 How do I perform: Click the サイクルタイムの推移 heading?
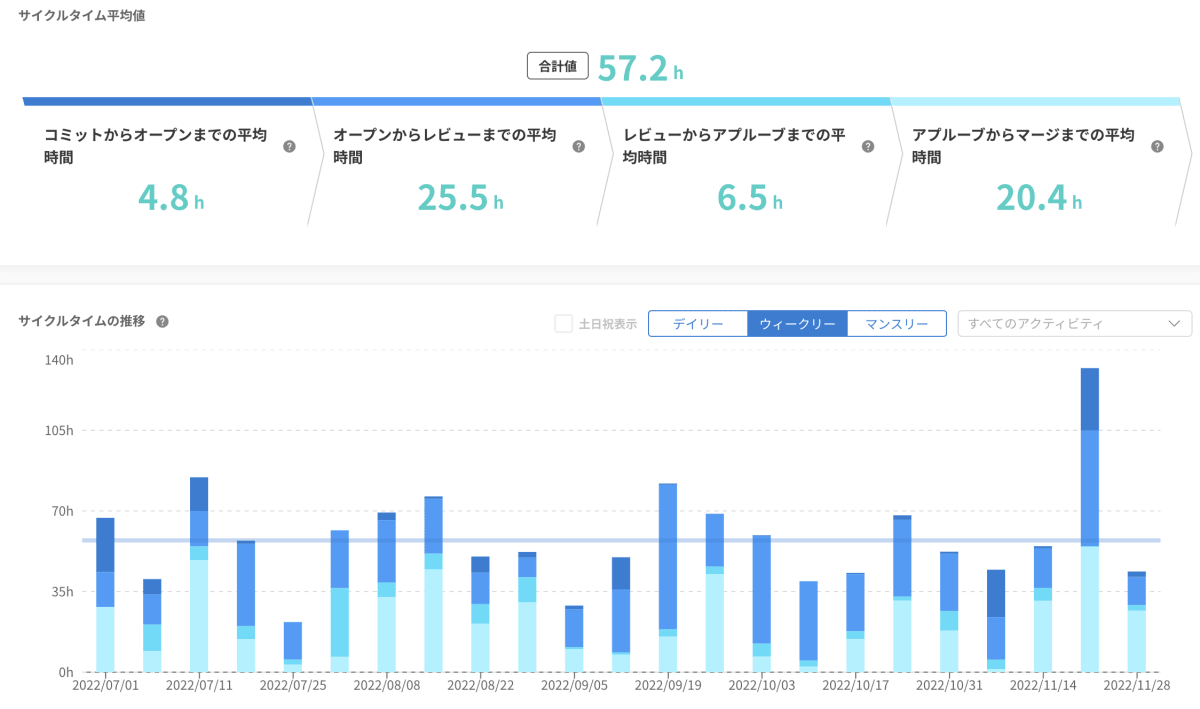tap(82, 322)
